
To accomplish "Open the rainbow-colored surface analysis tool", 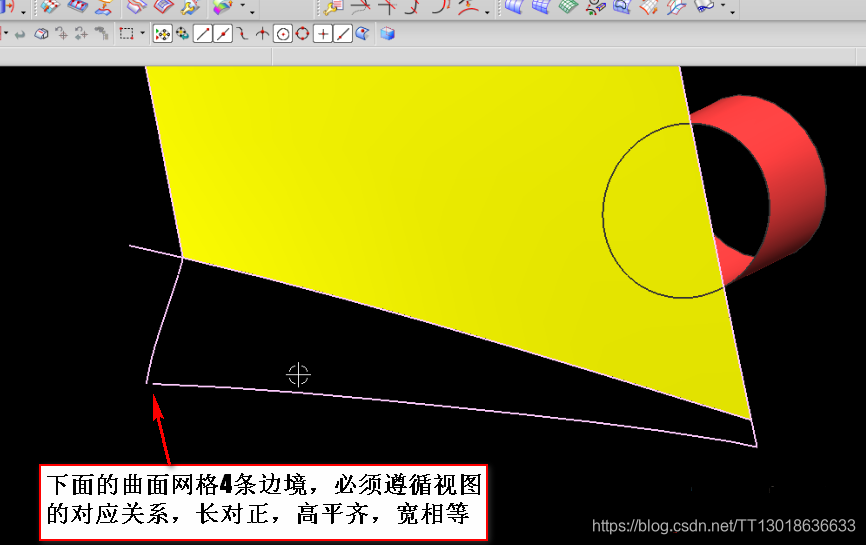I will [222, 7].
